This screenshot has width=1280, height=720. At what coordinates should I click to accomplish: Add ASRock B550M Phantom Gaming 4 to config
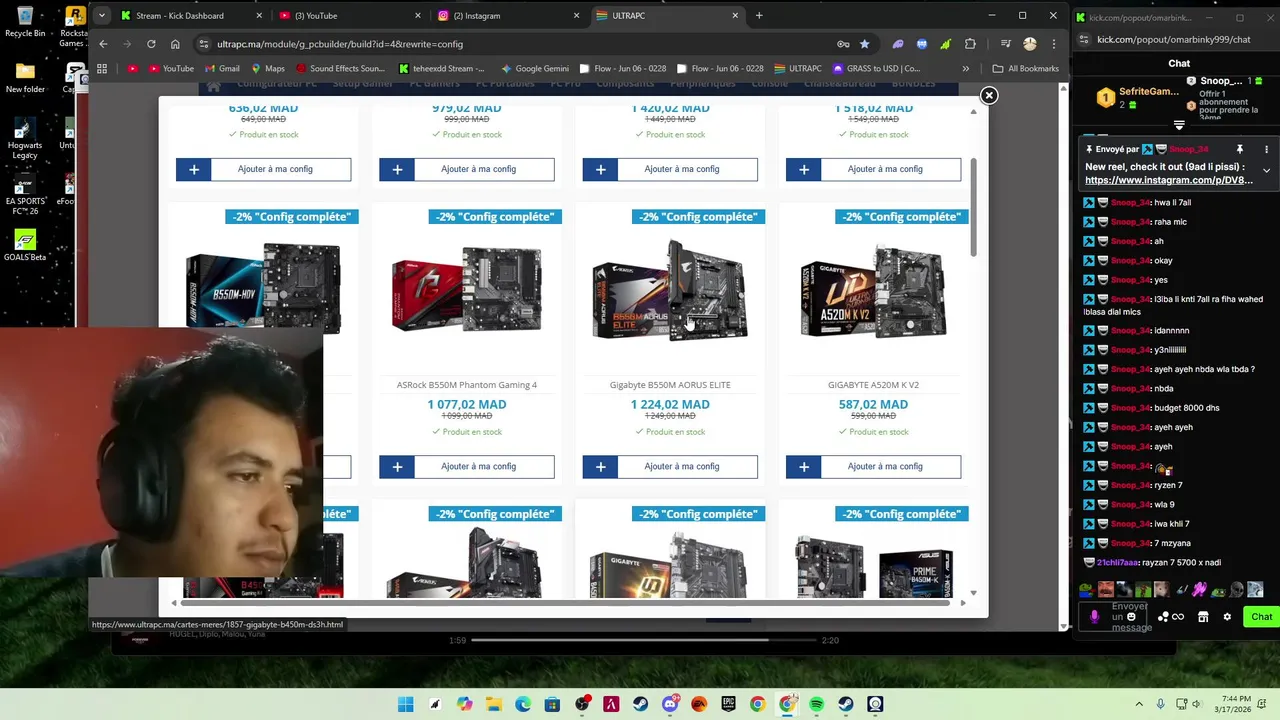(x=466, y=466)
